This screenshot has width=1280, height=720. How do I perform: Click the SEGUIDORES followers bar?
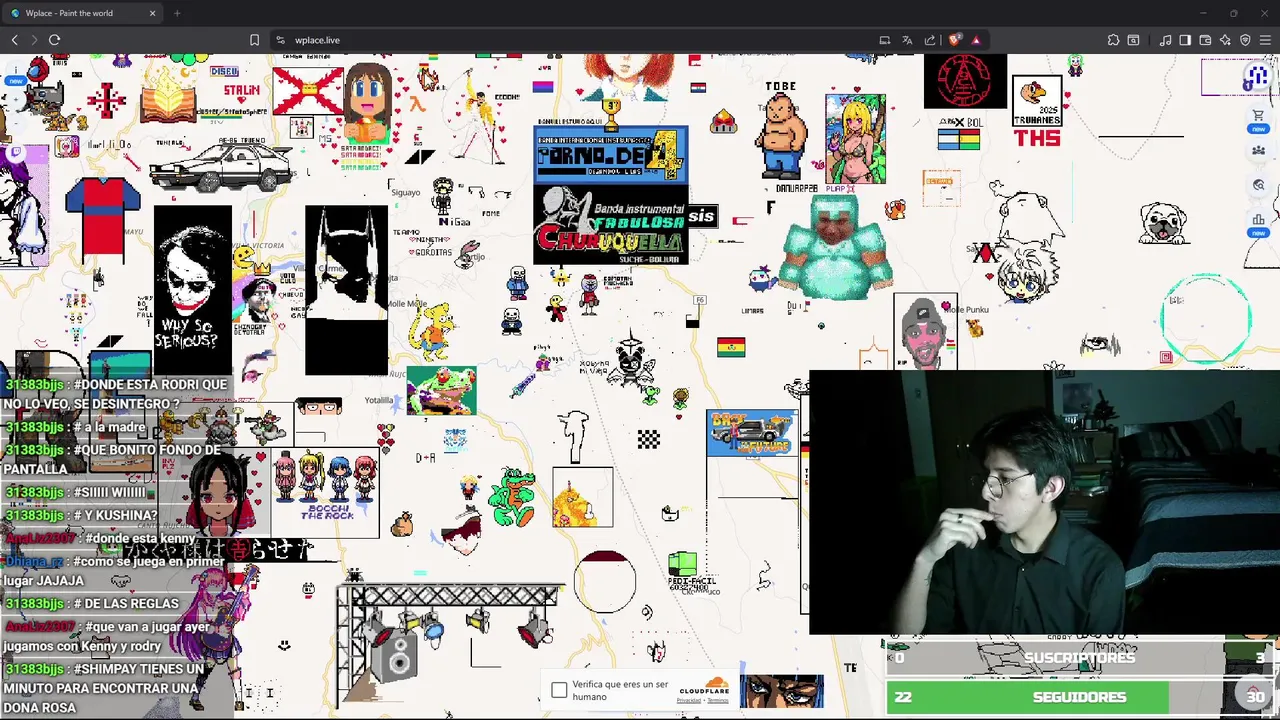tap(1079, 697)
